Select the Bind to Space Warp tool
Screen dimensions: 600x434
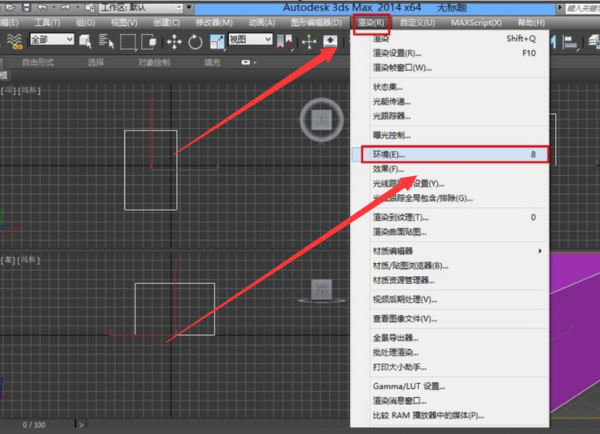coord(15,41)
